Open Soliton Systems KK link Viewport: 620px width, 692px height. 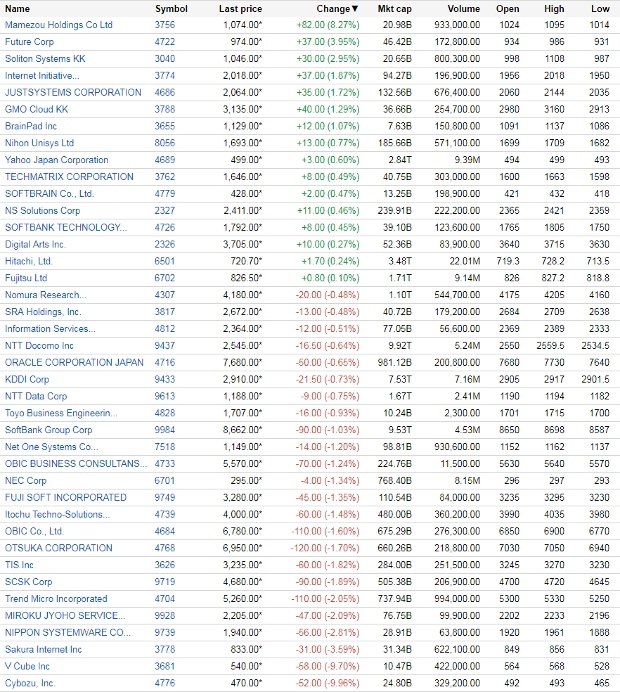coord(45,59)
